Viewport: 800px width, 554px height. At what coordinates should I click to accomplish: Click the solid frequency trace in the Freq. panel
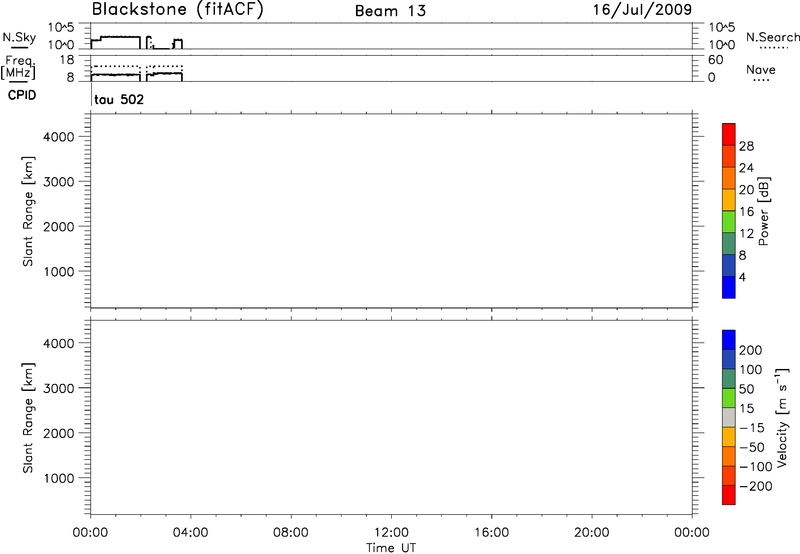pos(115,74)
